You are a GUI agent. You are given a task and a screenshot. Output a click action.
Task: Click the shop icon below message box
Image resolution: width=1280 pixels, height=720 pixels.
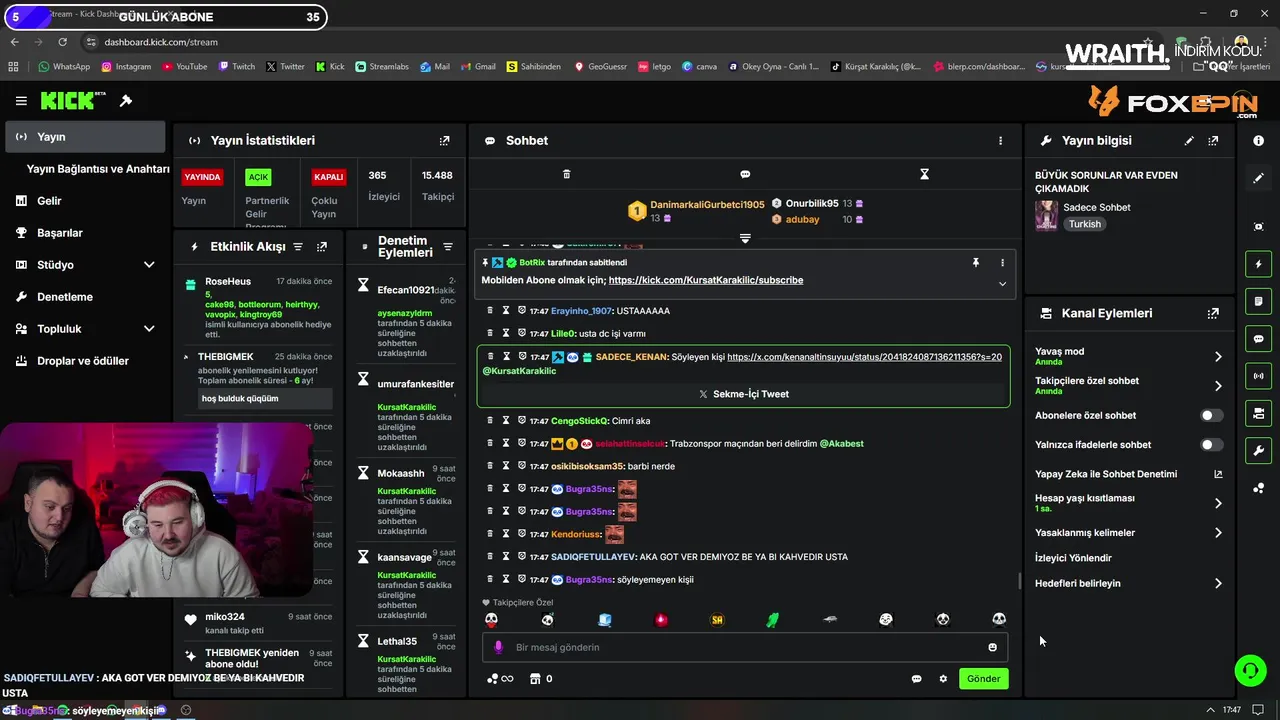[x=535, y=679]
